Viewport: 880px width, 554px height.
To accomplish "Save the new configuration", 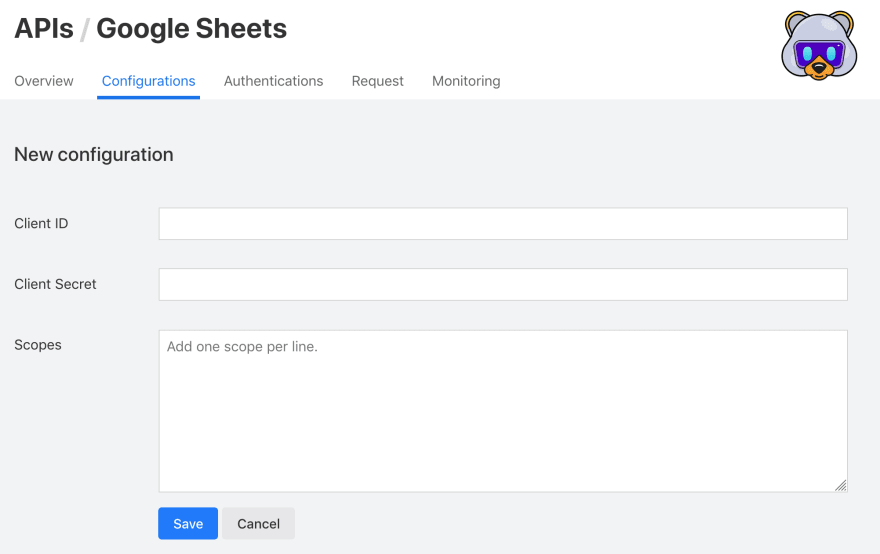I will (x=188, y=524).
